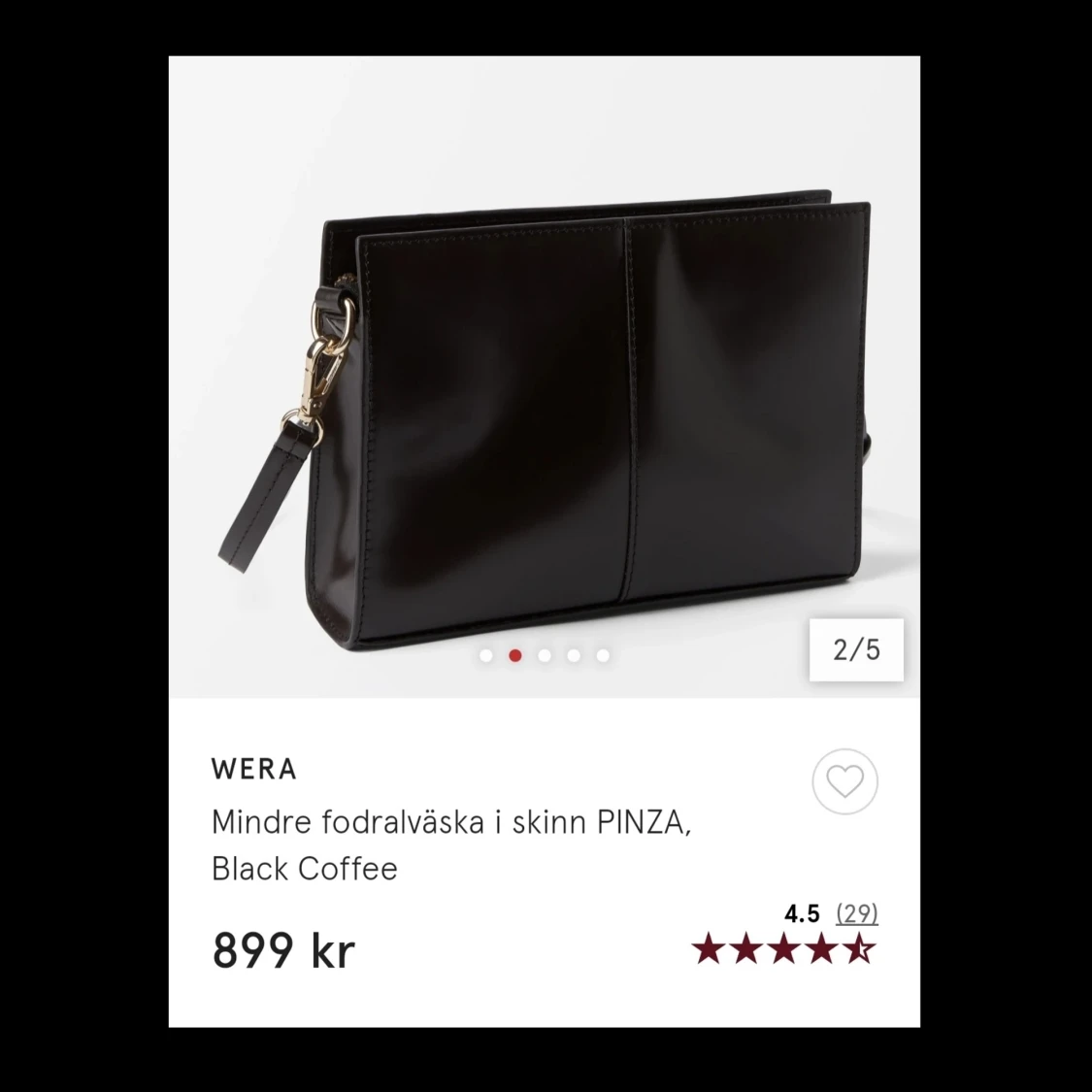Click the half-filled fifth rating star
The image size is (1092, 1092).
(x=859, y=947)
